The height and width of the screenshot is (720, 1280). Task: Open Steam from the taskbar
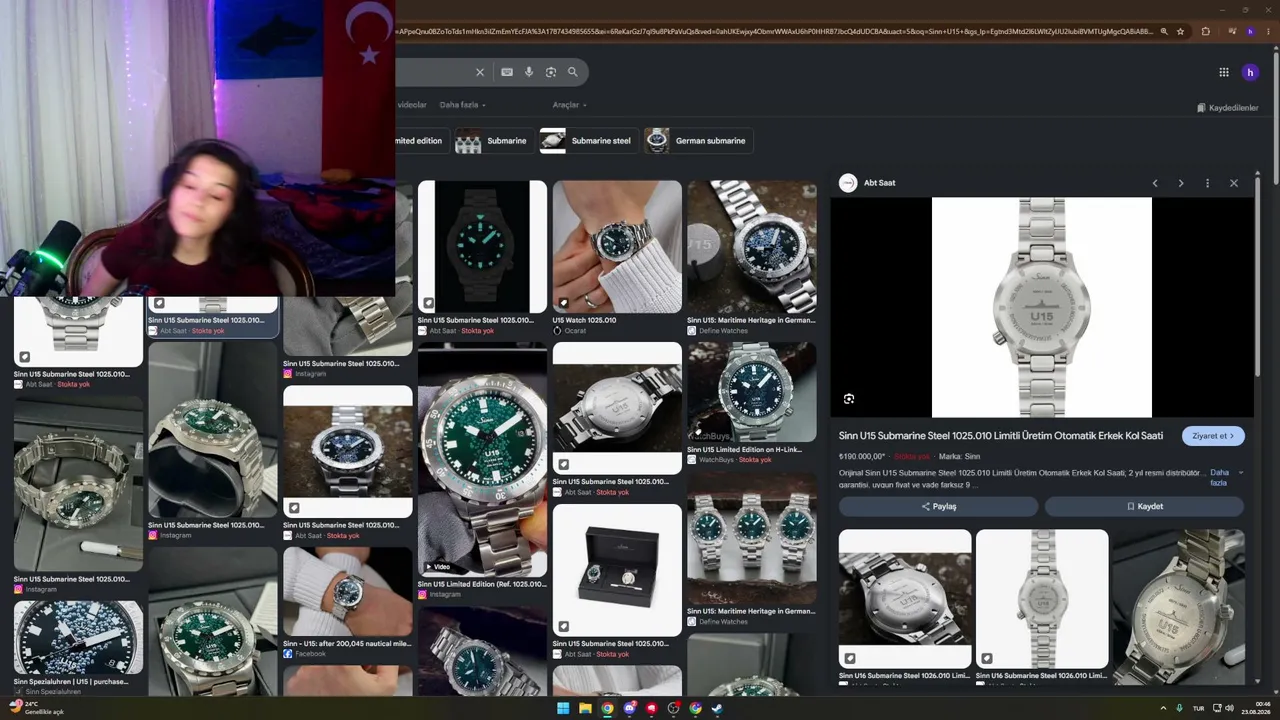point(717,709)
